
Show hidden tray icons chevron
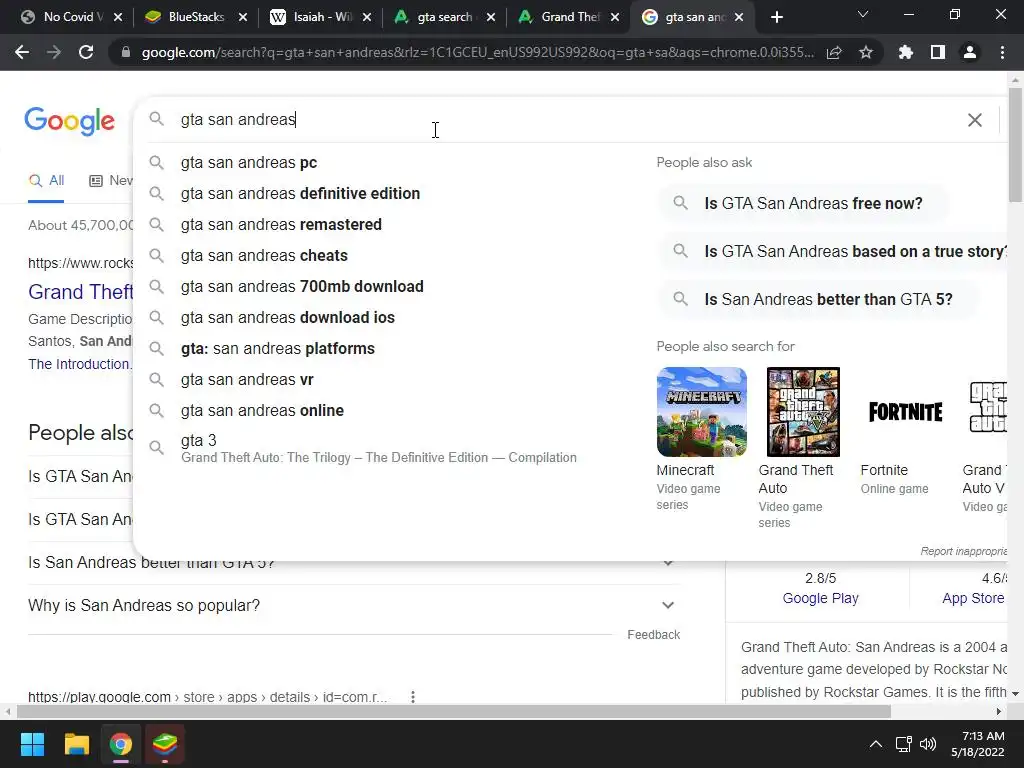click(876, 744)
